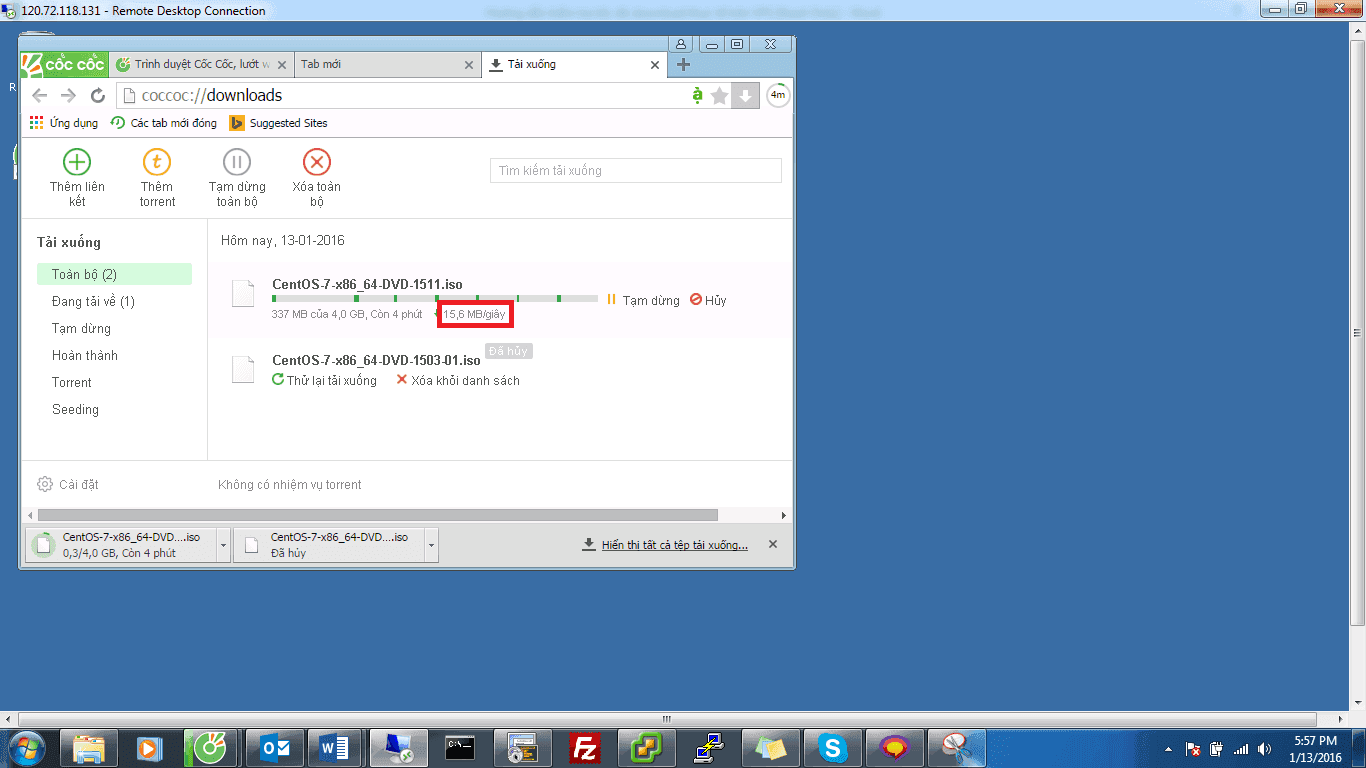1366x768 pixels.
Task: Select Đang tải về (1) in sidebar
Action: pyautogui.click(x=93, y=301)
